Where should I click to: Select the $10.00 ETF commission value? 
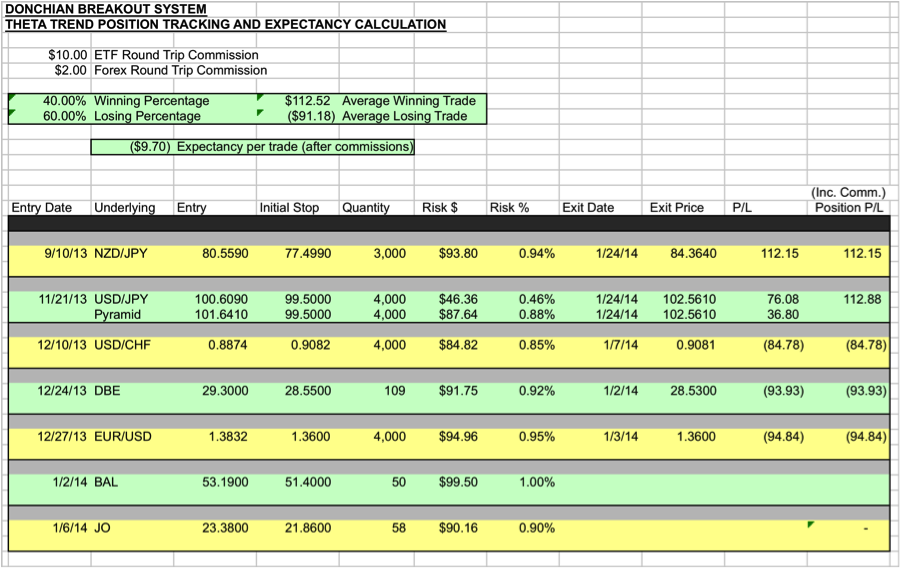pos(68,55)
